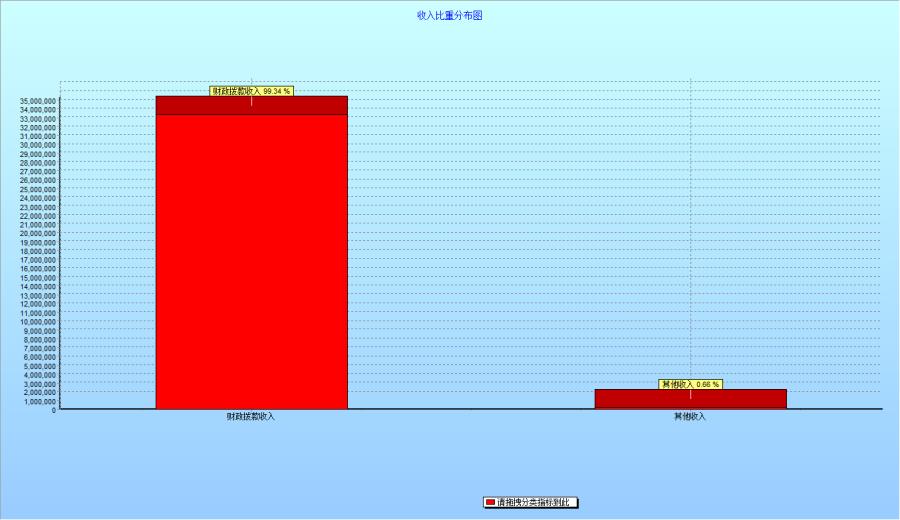Viewport: 900px width, 520px height.
Task: Click the 1,000,000 y-axis tick label
Action: coord(40,400)
